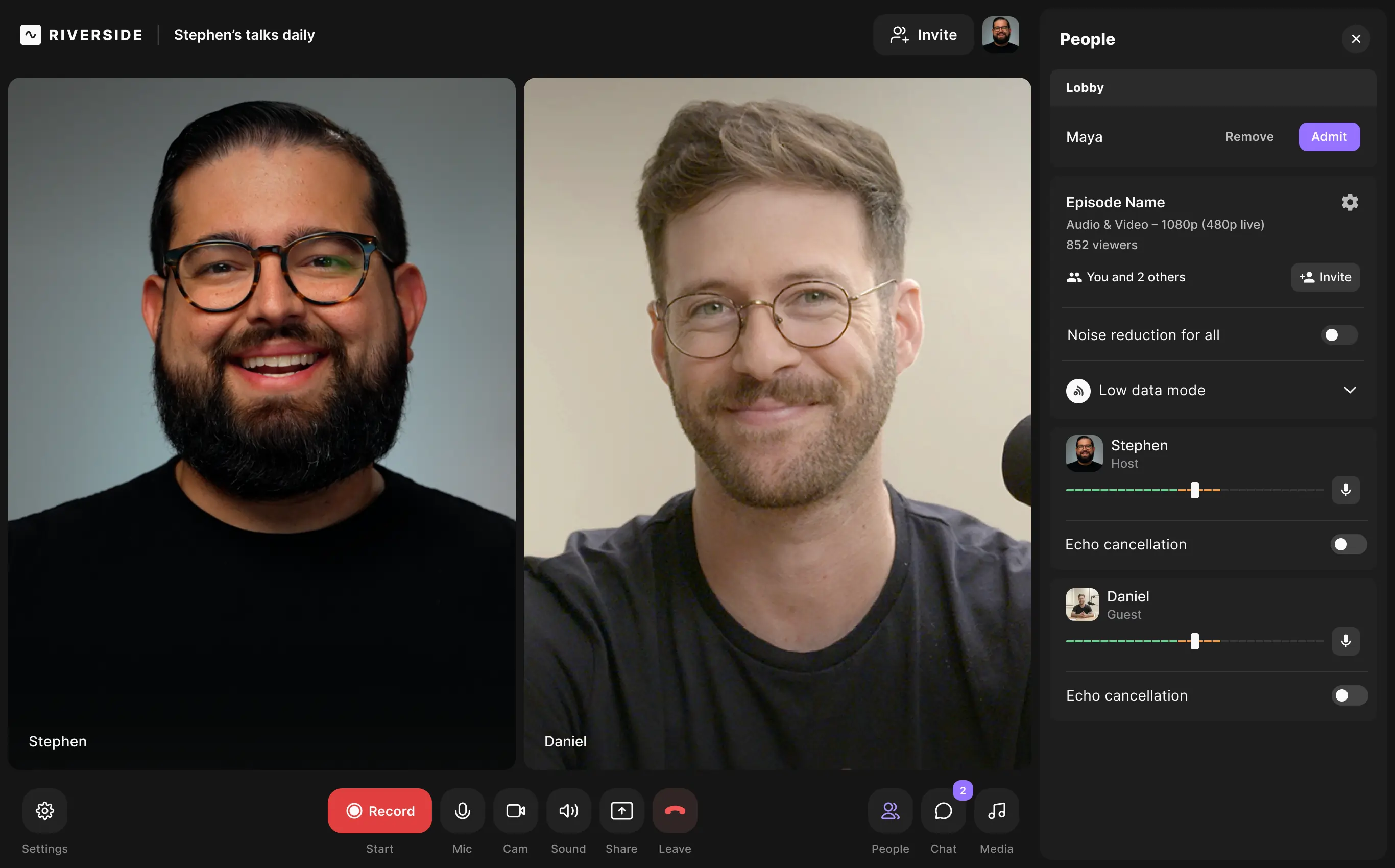1395x868 pixels.
Task: Open the People panel
Action: pyautogui.click(x=890, y=810)
